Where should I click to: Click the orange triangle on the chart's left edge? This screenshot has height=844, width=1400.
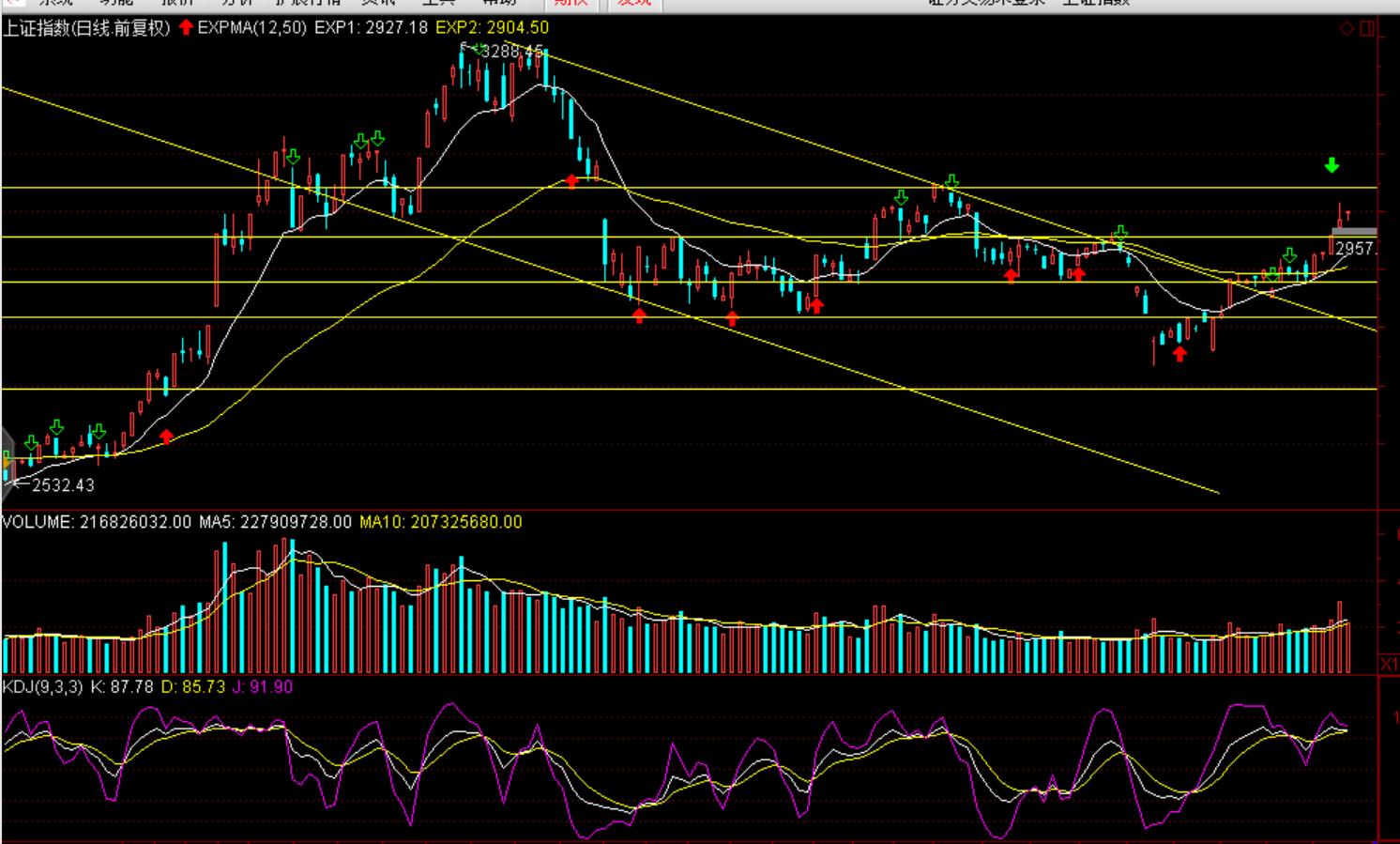pyautogui.click(x=7, y=462)
